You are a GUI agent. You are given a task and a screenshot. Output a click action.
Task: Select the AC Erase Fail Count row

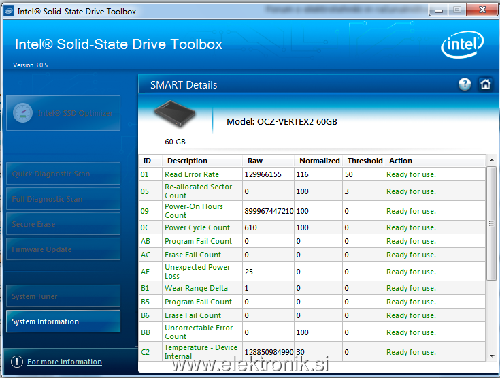click(312, 255)
